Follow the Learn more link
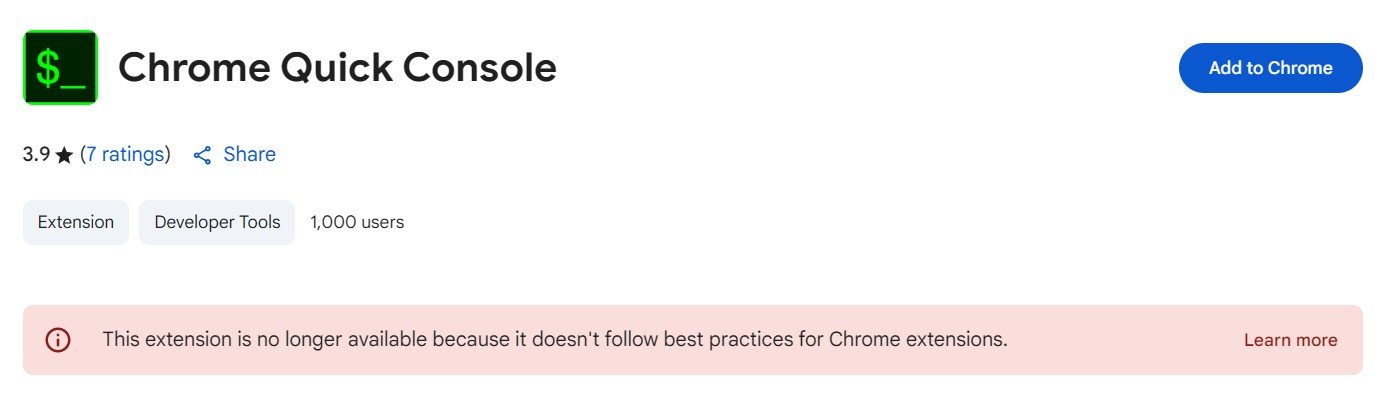 (x=1290, y=340)
